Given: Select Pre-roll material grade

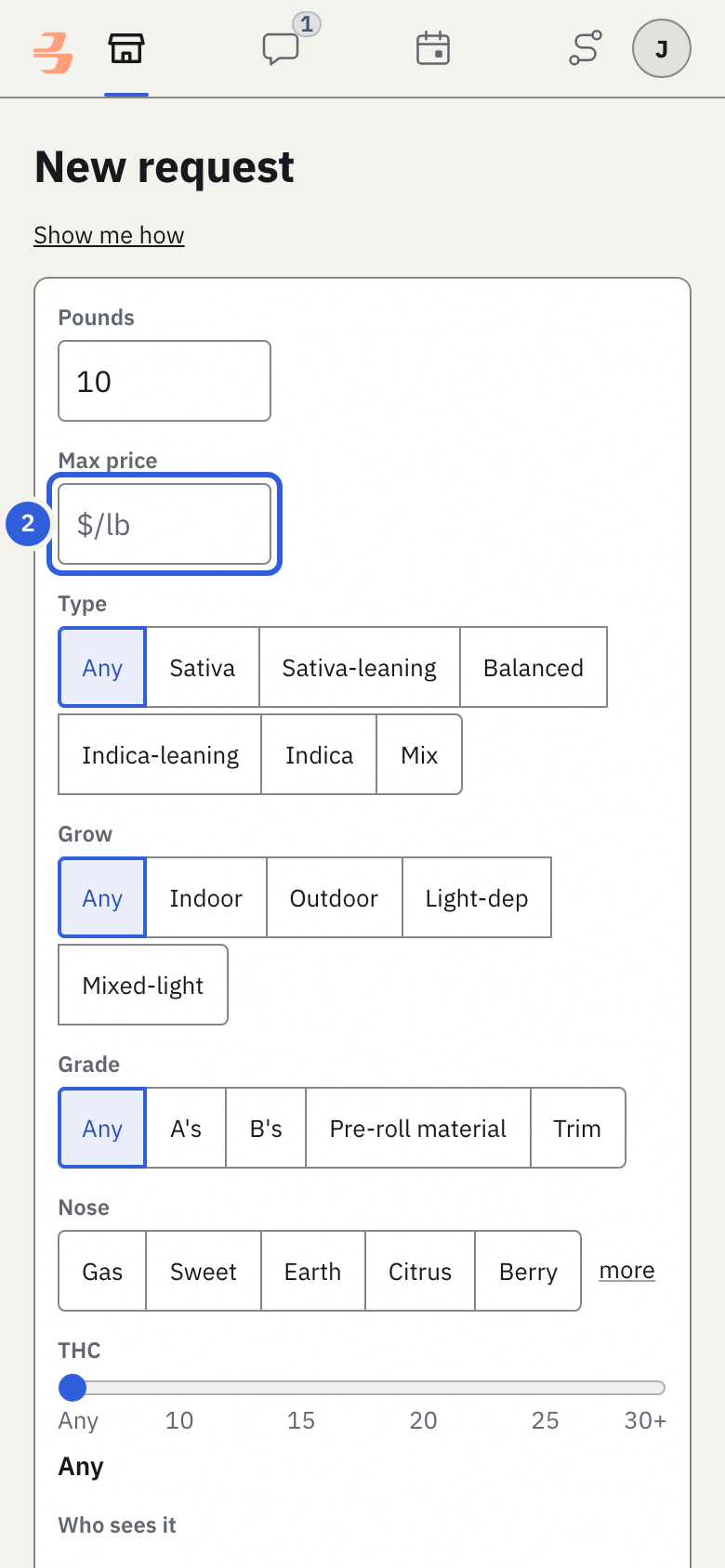Looking at the screenshot, I should coord(418,1128).
